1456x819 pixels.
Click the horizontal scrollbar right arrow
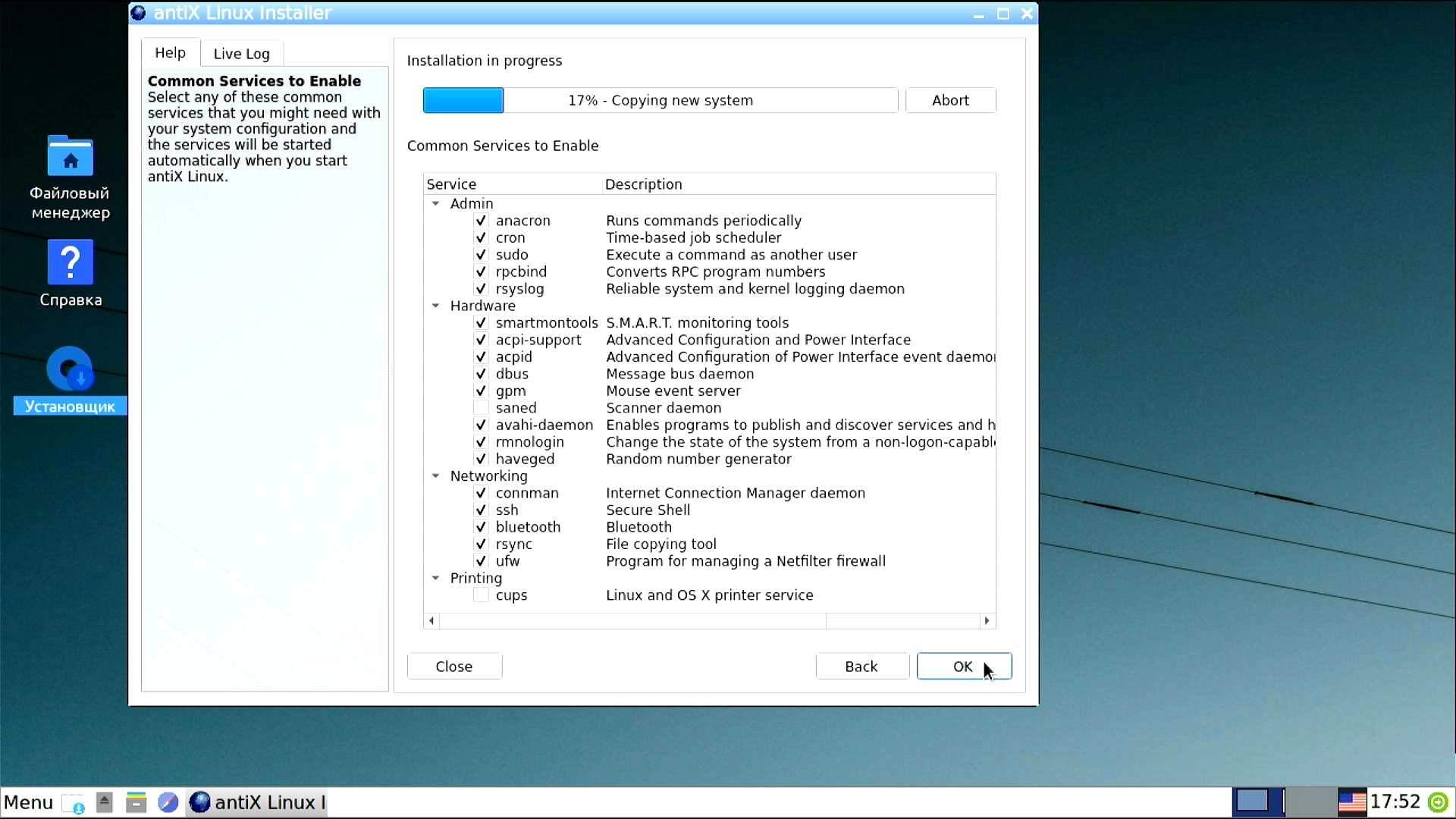(x=987, y=621)
